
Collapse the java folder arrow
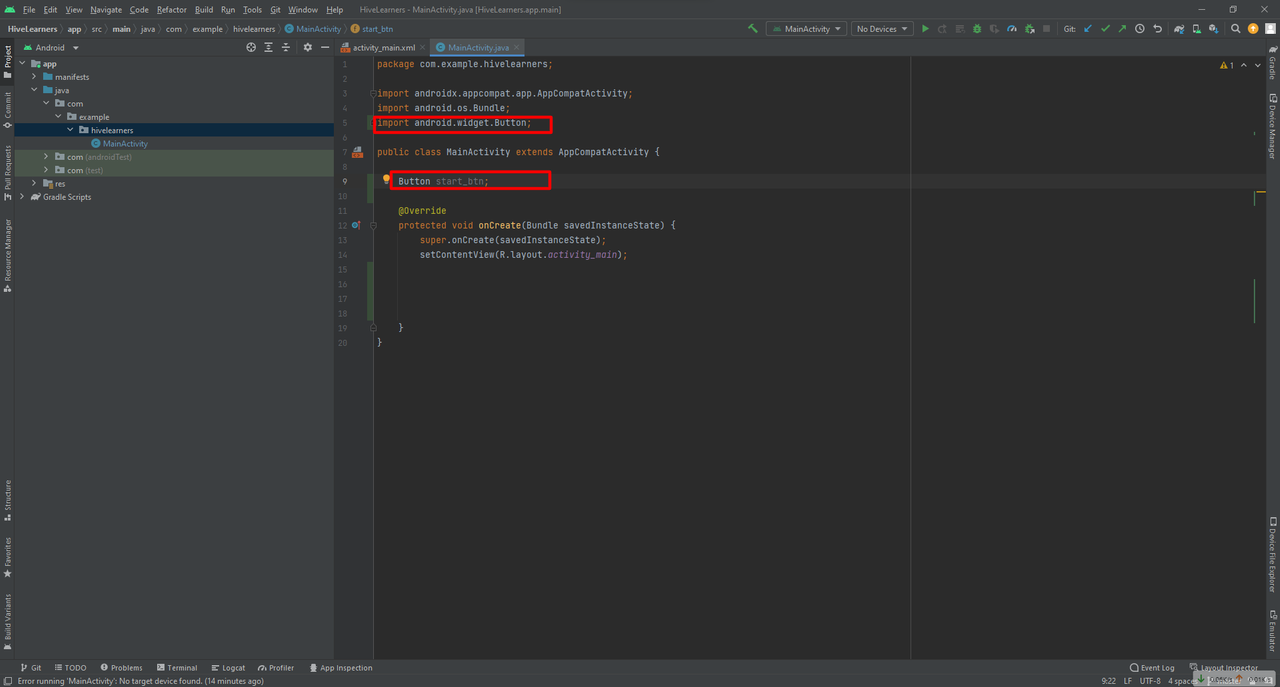34,90
